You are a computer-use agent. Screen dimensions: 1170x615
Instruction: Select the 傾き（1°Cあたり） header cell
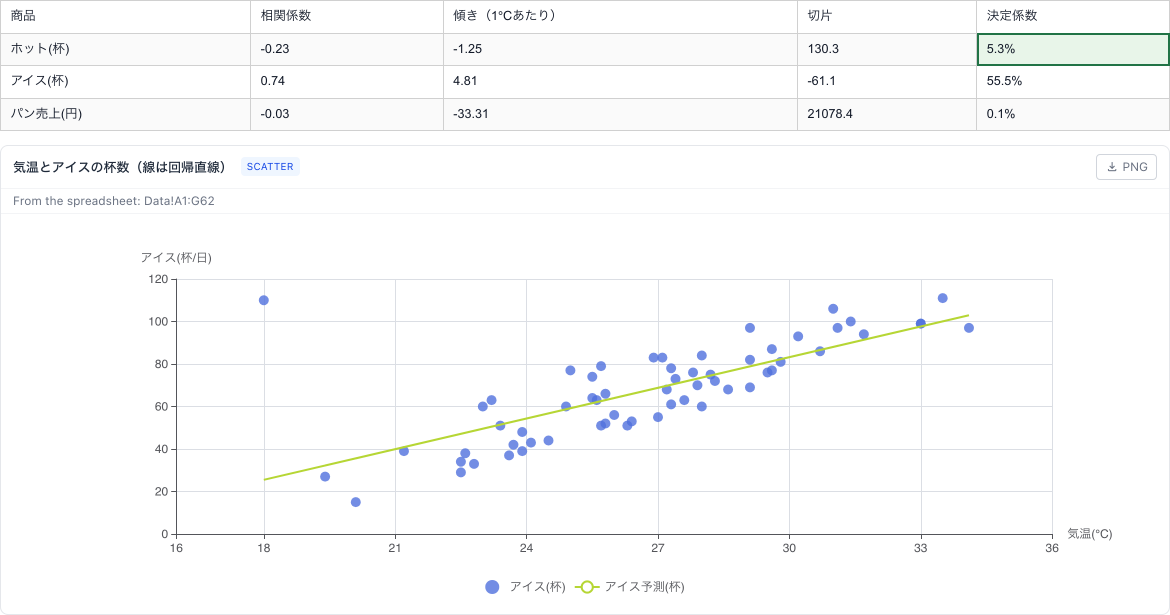[x=620, y=16]
